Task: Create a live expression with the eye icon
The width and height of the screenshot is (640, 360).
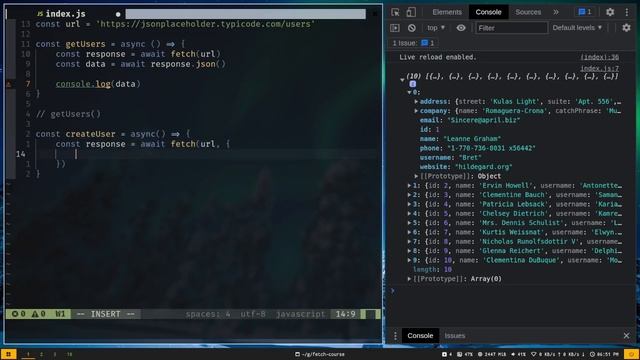Action: point(461,28)
